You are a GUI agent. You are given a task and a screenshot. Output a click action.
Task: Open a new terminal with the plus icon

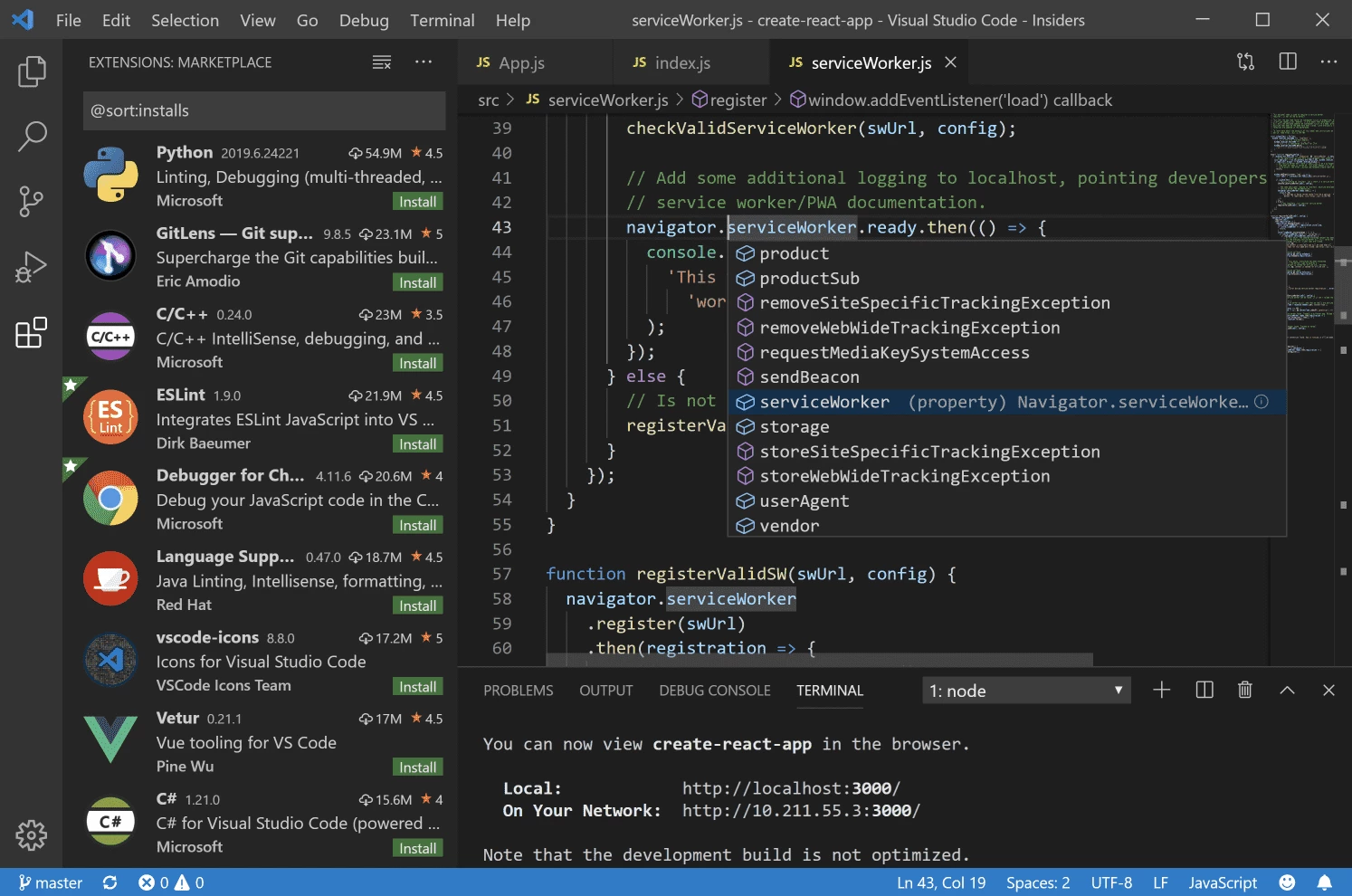point(1161,690)
